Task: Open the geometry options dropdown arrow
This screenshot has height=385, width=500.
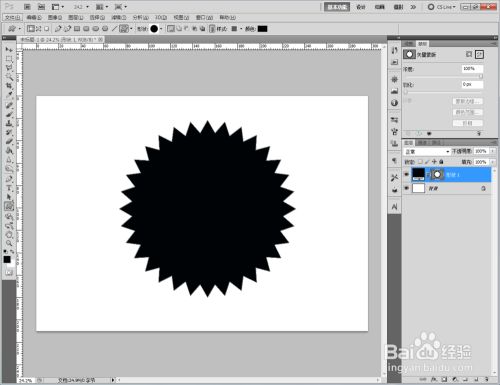Action: pyautogui.click(x=131, y=29)
